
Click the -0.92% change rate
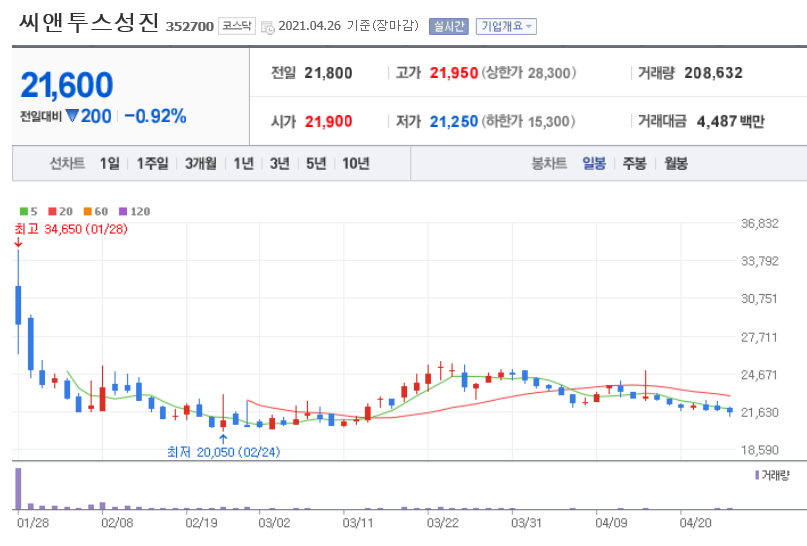point(155,116)
